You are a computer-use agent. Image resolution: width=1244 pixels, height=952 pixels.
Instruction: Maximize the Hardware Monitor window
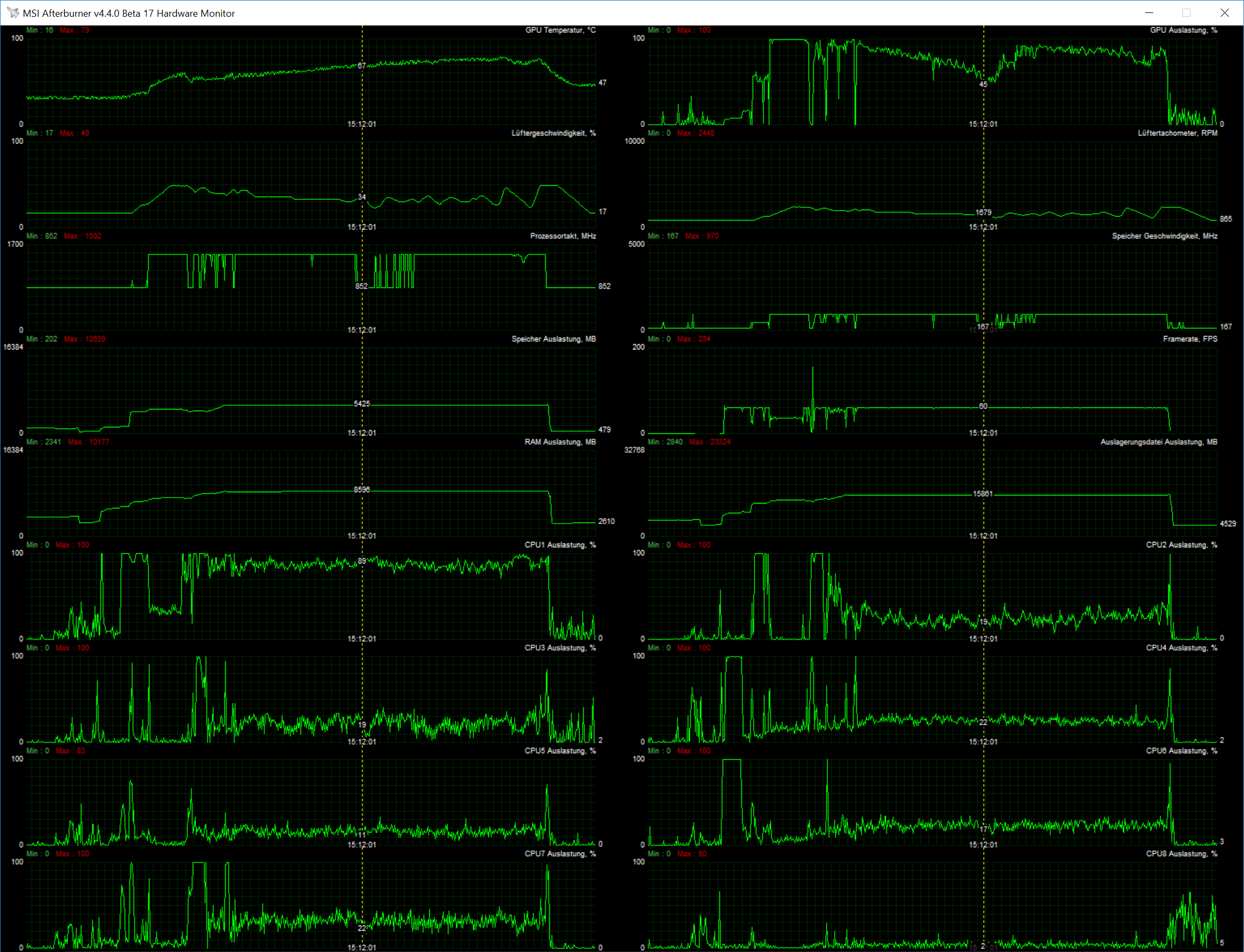1186,12
